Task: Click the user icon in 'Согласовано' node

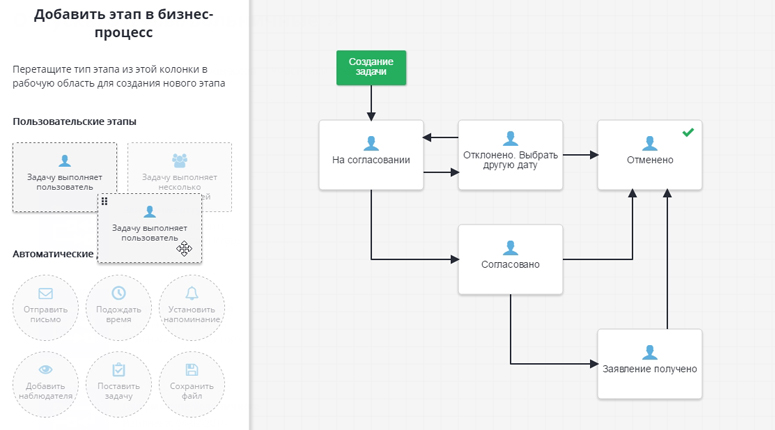Action: click(x=511, y=248)
